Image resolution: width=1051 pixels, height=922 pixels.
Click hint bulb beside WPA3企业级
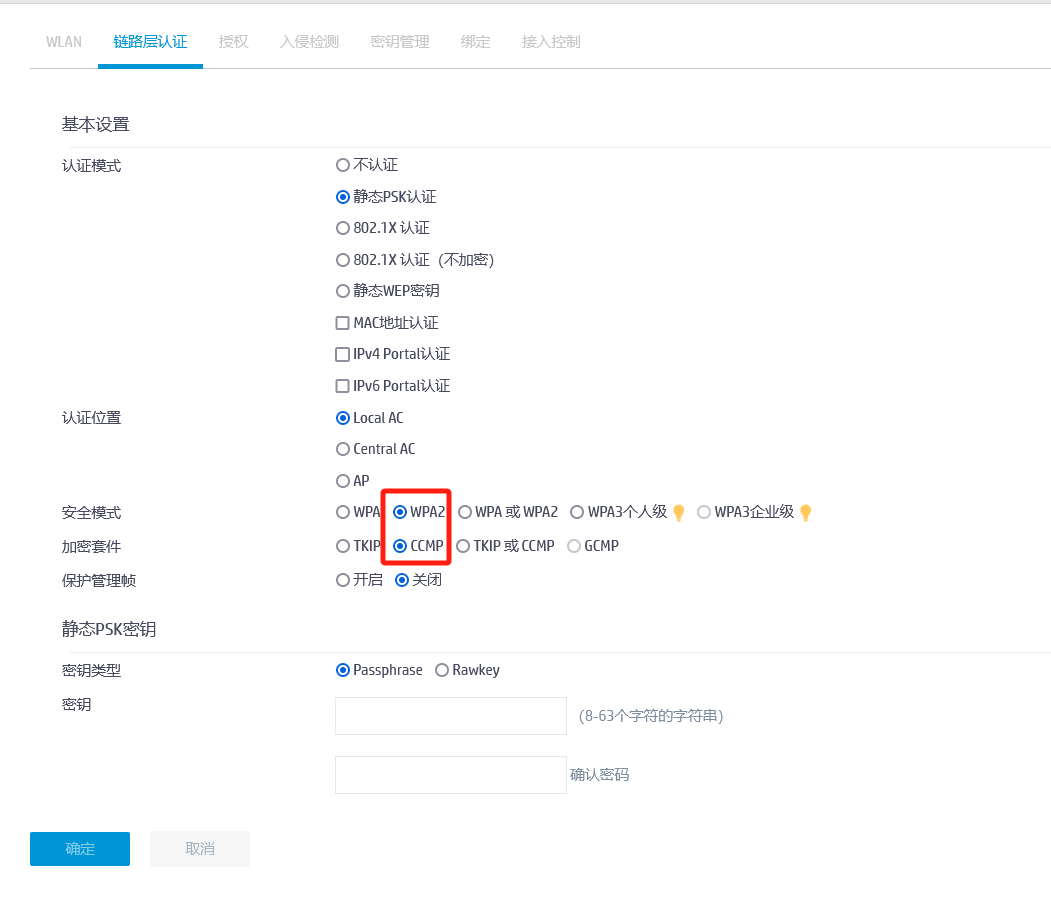pos(806,513)
